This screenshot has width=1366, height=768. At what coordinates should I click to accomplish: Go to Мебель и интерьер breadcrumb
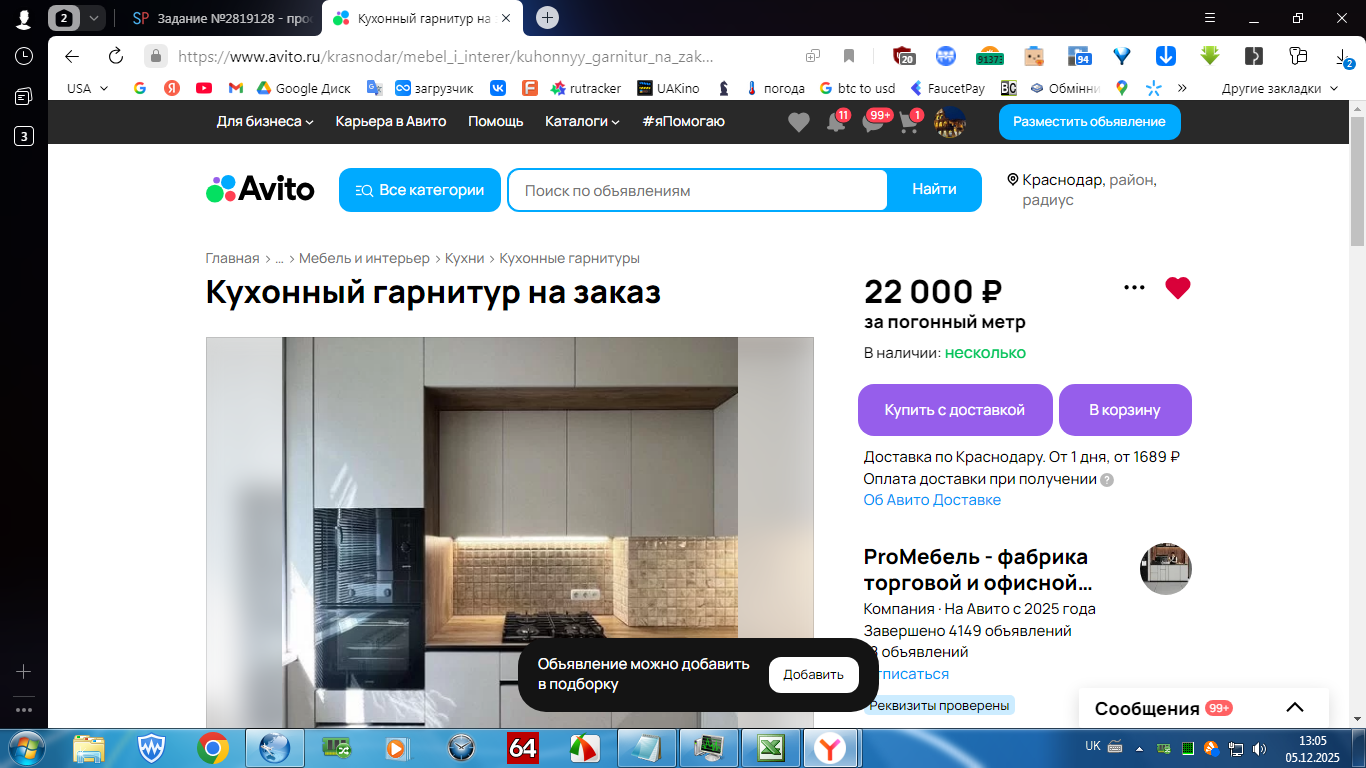point(364,258)
